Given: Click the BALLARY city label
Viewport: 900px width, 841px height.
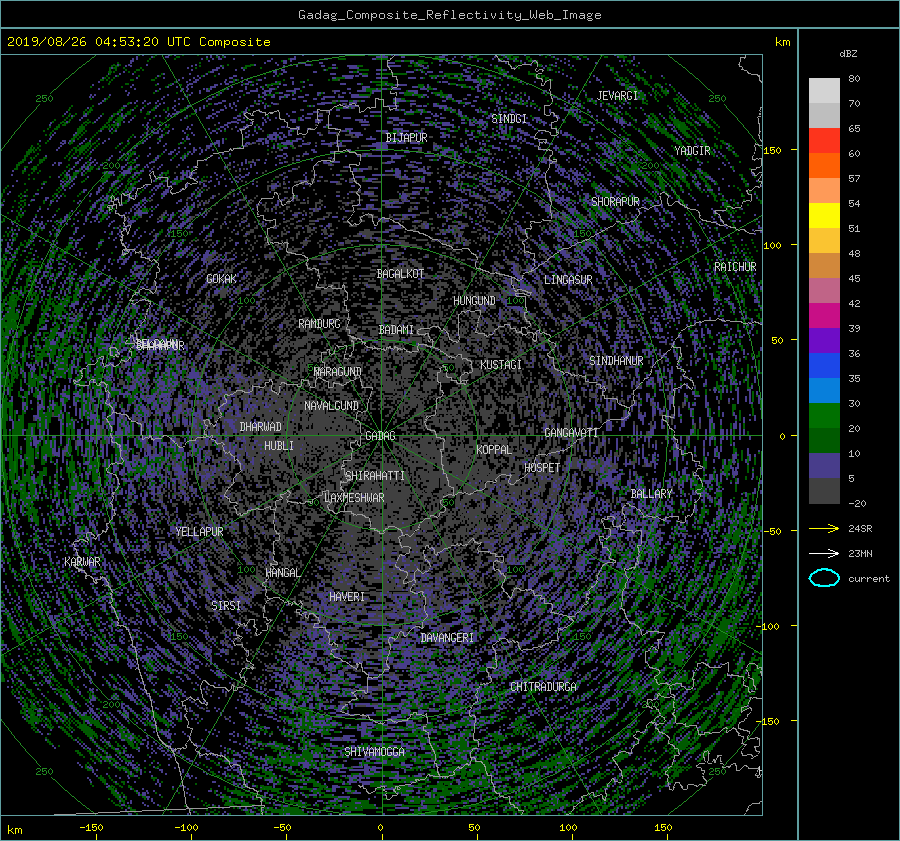Looking at the screenshot, I should [x=651, y=494].
